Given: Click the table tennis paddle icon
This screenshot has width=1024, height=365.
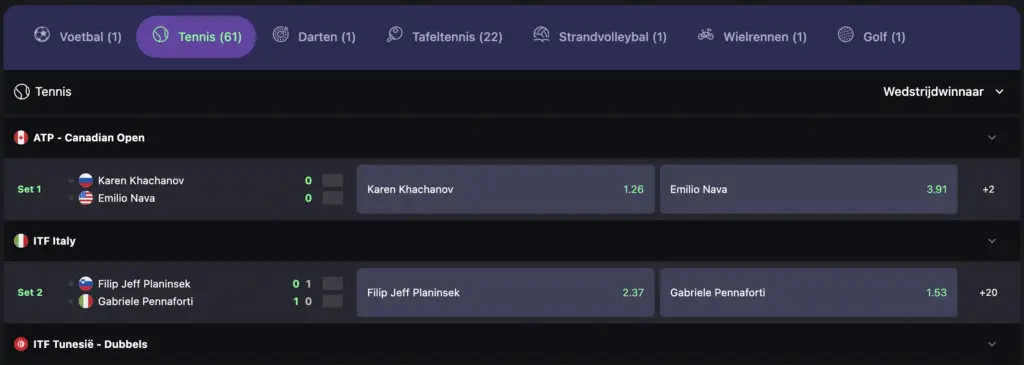Looking at the screenshot, I should coord(394,35).
